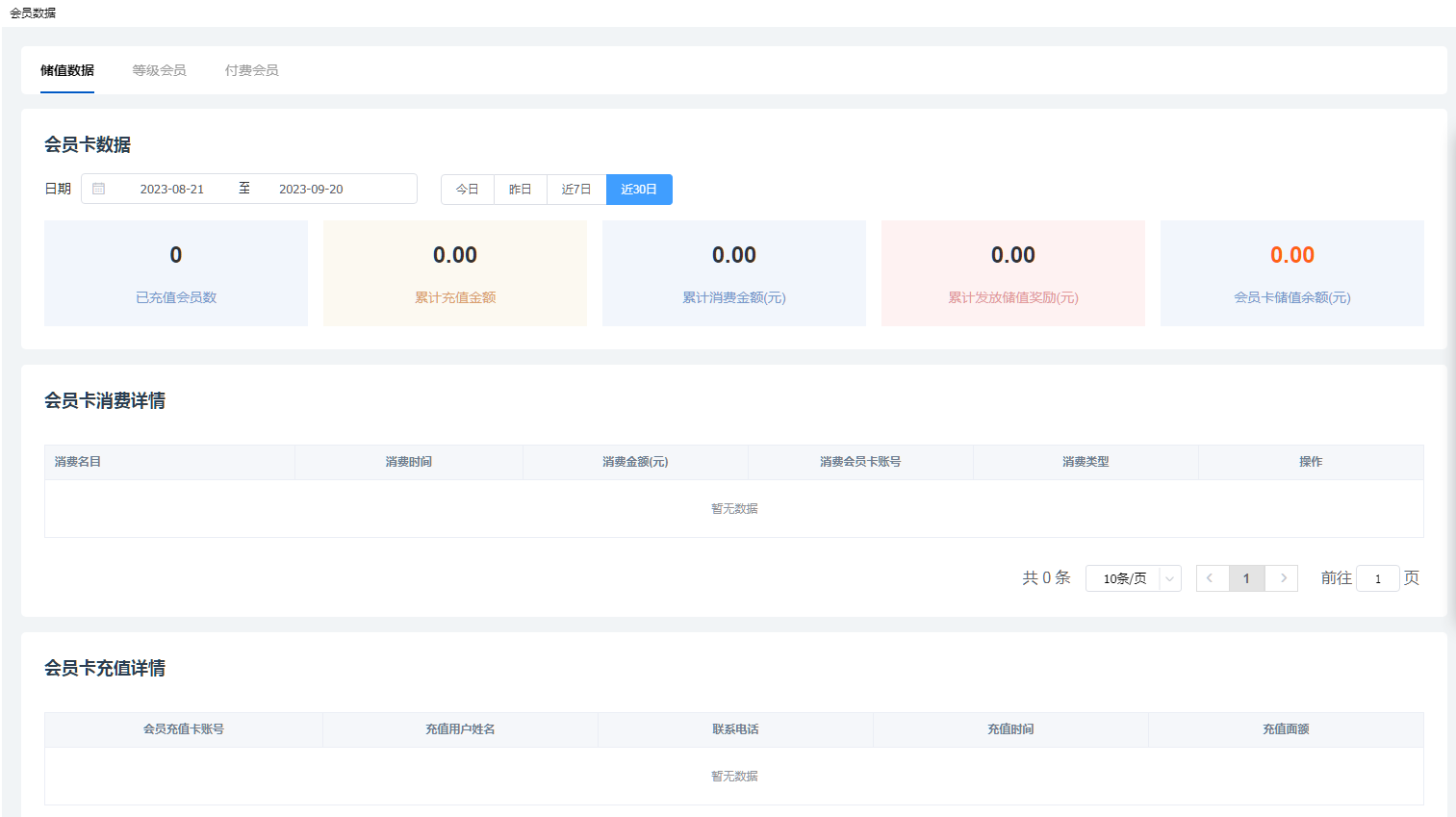Screen dimensions: 1456x817
Task: Select the 昨日 date filter
Action: pos(521,190)
